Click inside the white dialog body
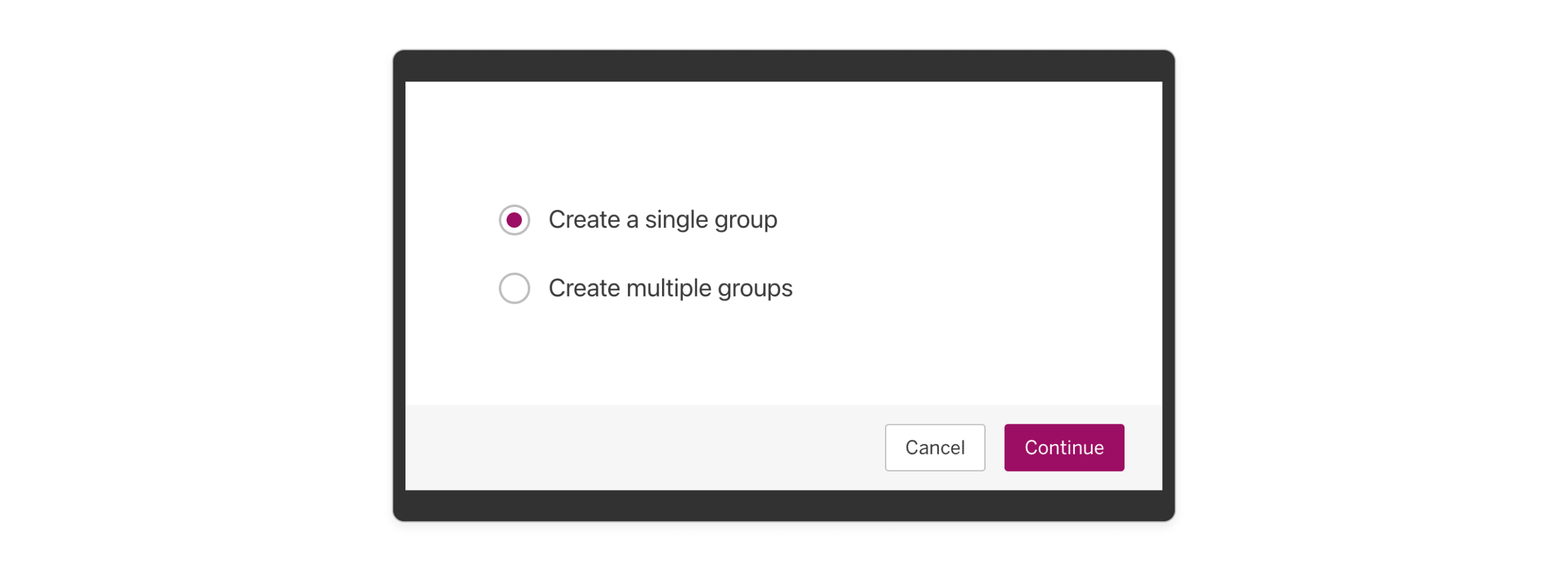The width and height of the screenshot is (1568, 572). point(784,153)
